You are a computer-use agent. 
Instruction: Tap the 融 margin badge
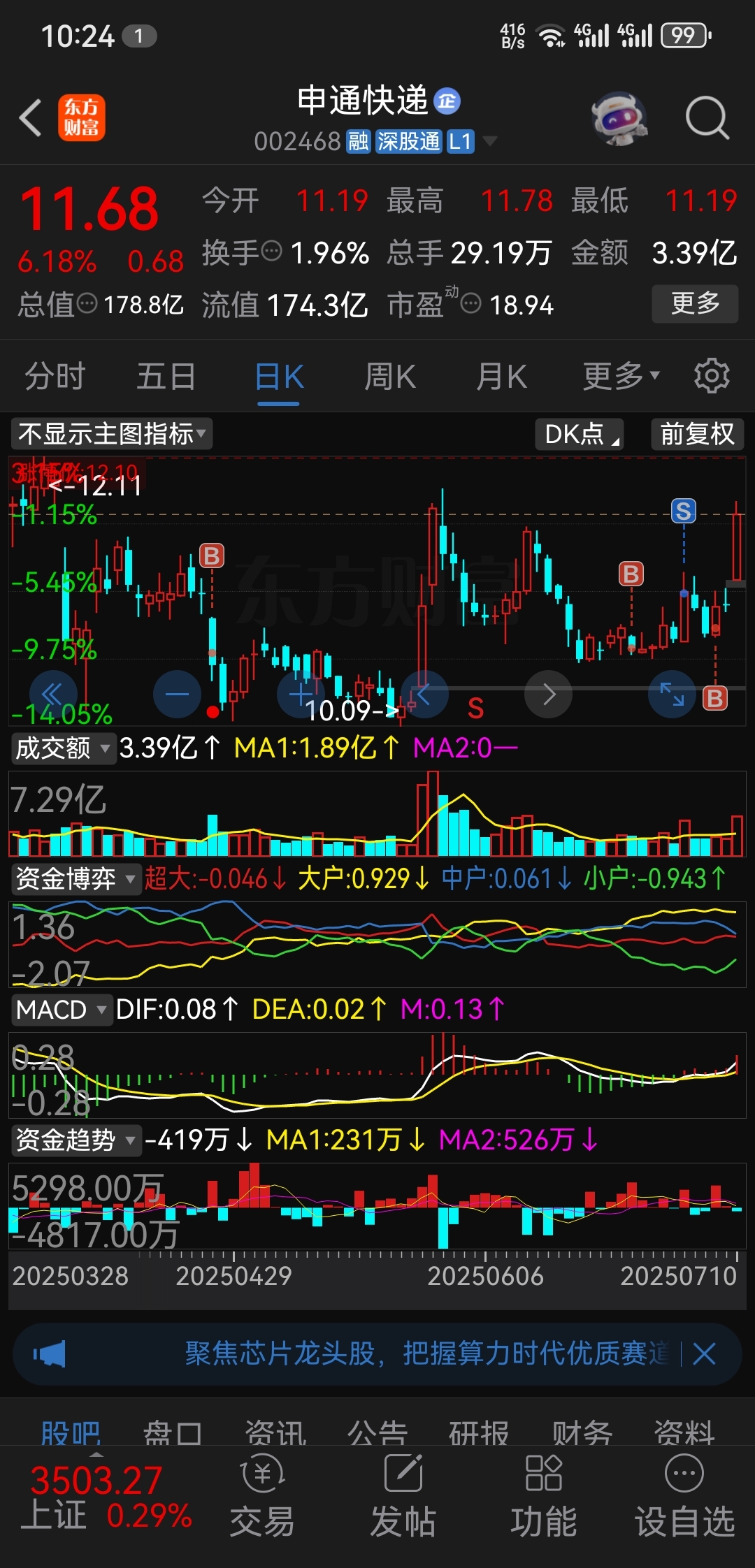[x=358, y=142]
